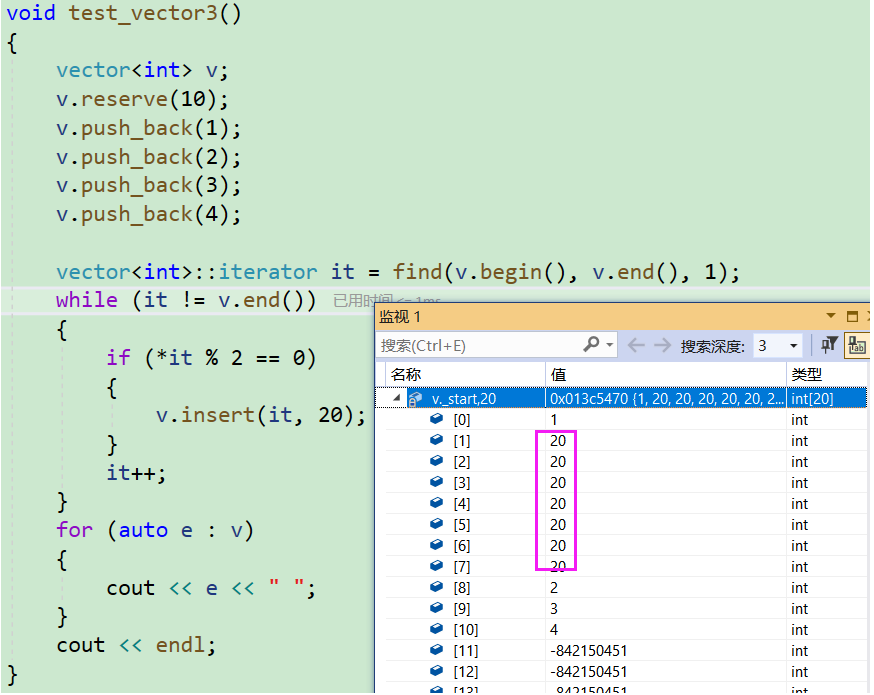Click v.push_back(4) line in code

click(x=148, y=214)
